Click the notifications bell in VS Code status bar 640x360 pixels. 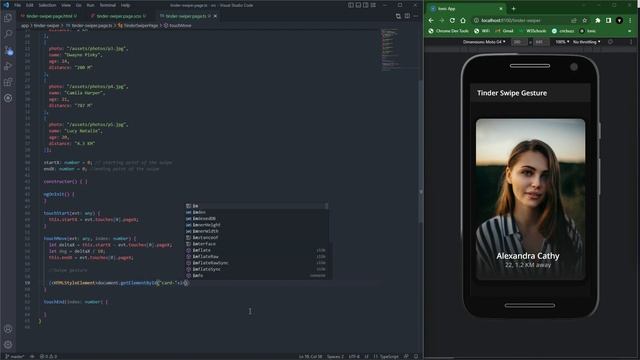click(x=416, y=356)
